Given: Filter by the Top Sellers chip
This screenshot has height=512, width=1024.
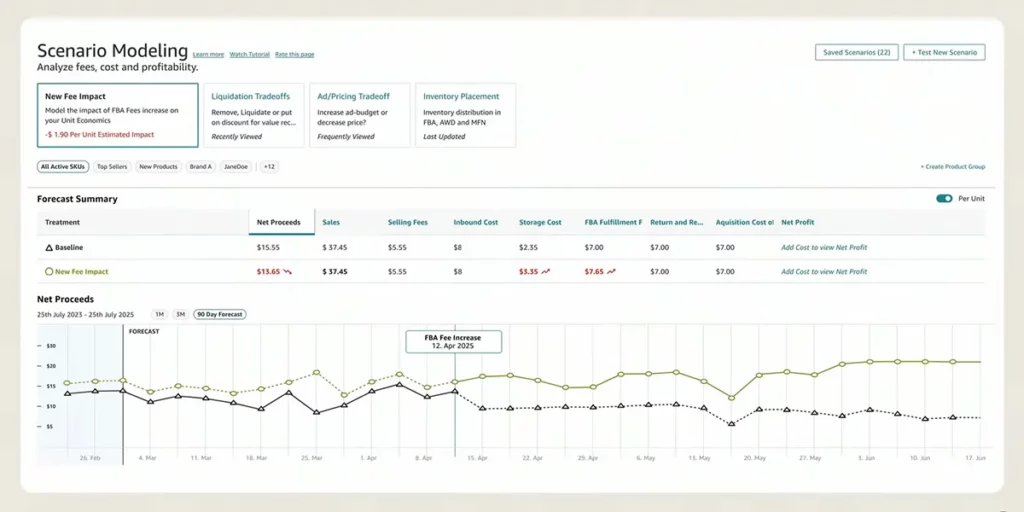Looking at the screenshot, I should [111, 167].
